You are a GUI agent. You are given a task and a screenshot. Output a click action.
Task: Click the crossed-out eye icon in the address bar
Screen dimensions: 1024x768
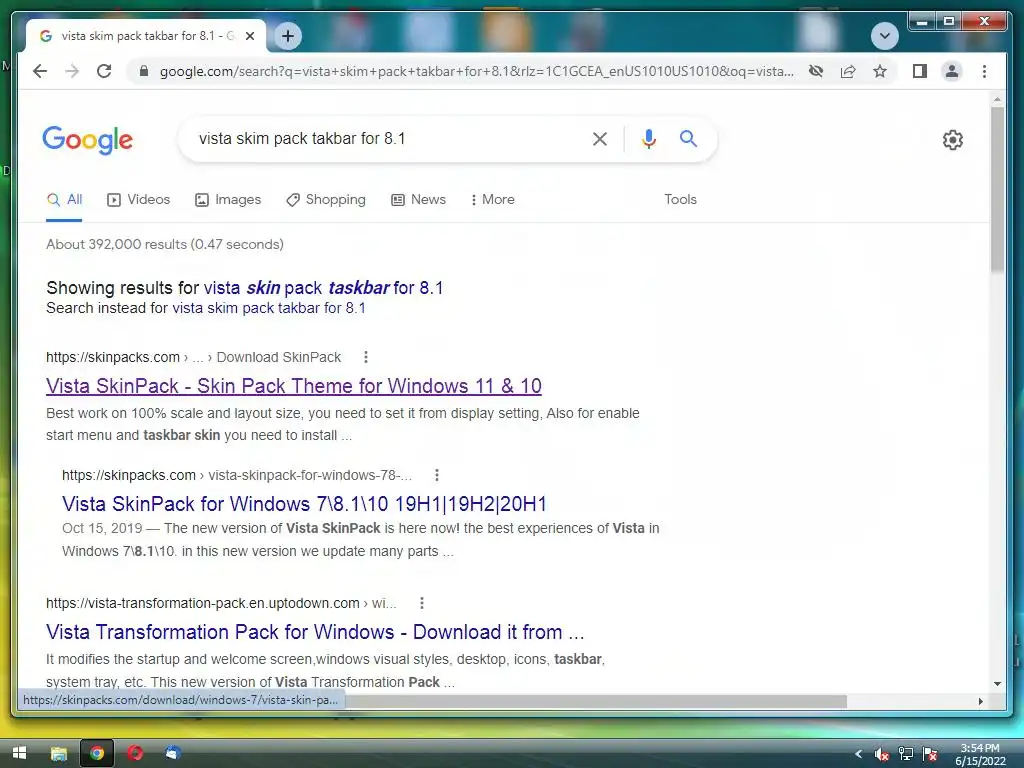click(816, 71)
